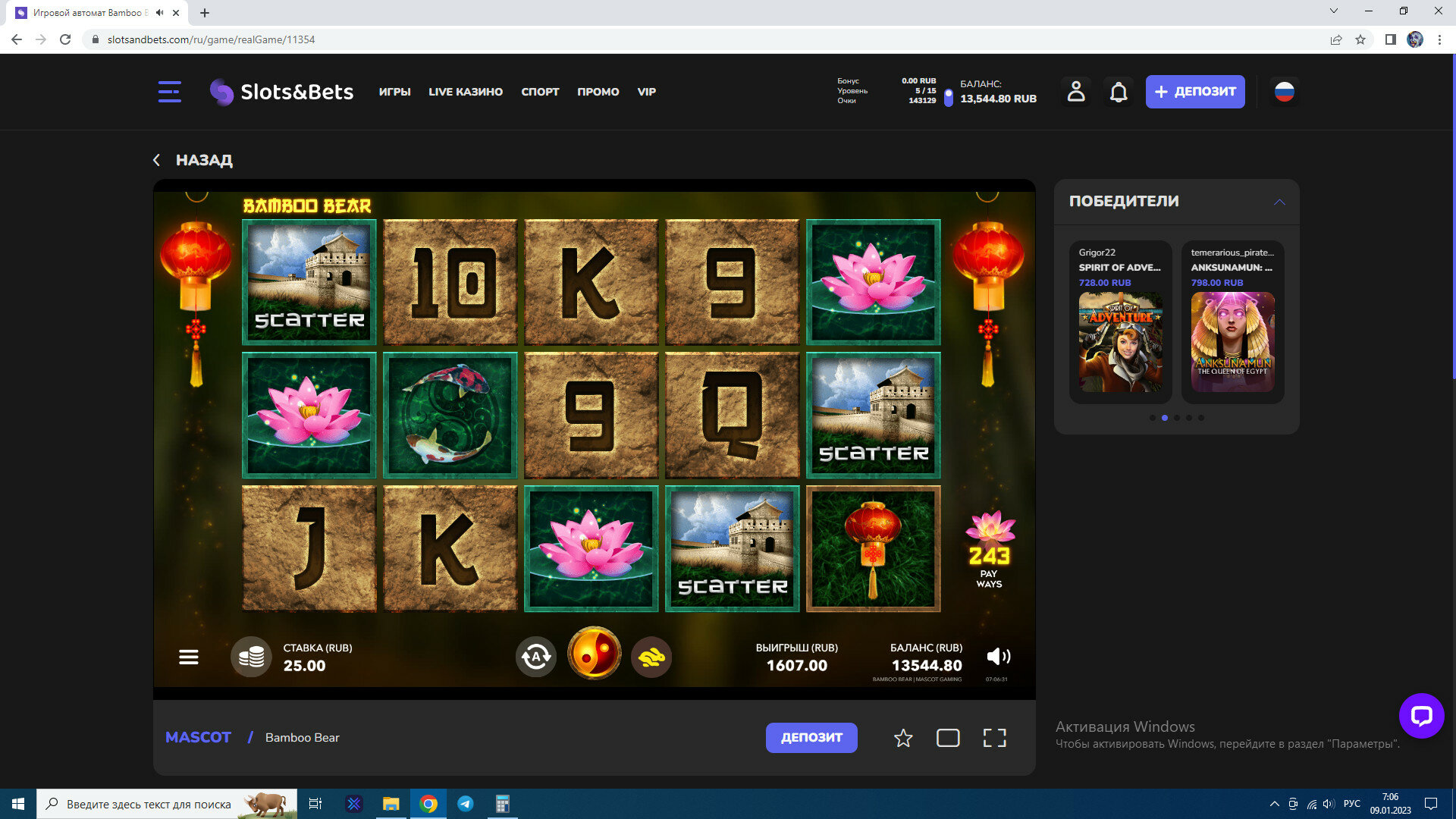
Task: Open the Russian flag language selector
Action: coord(1284,92)
